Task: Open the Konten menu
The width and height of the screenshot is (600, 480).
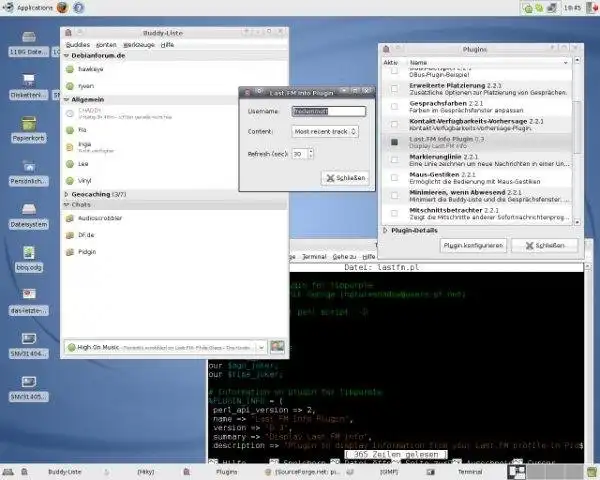Action: (106, 45)
